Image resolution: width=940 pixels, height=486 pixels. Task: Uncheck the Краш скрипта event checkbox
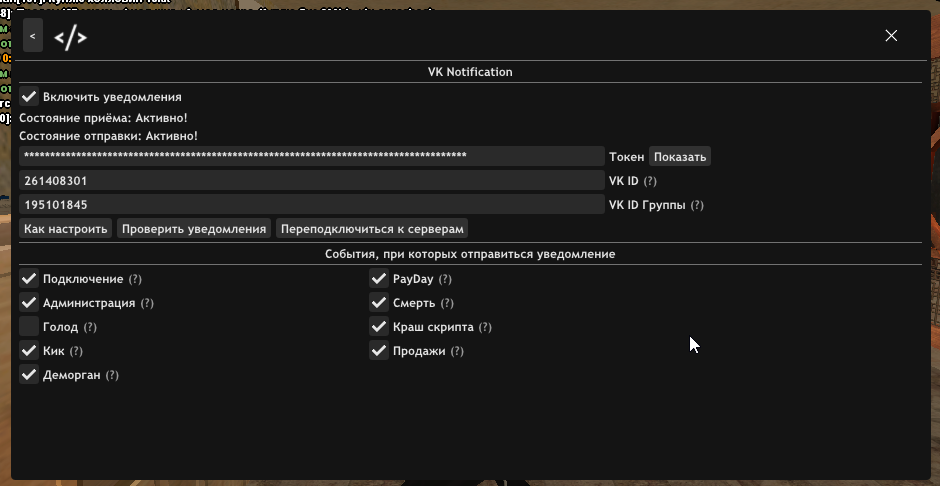379,327
